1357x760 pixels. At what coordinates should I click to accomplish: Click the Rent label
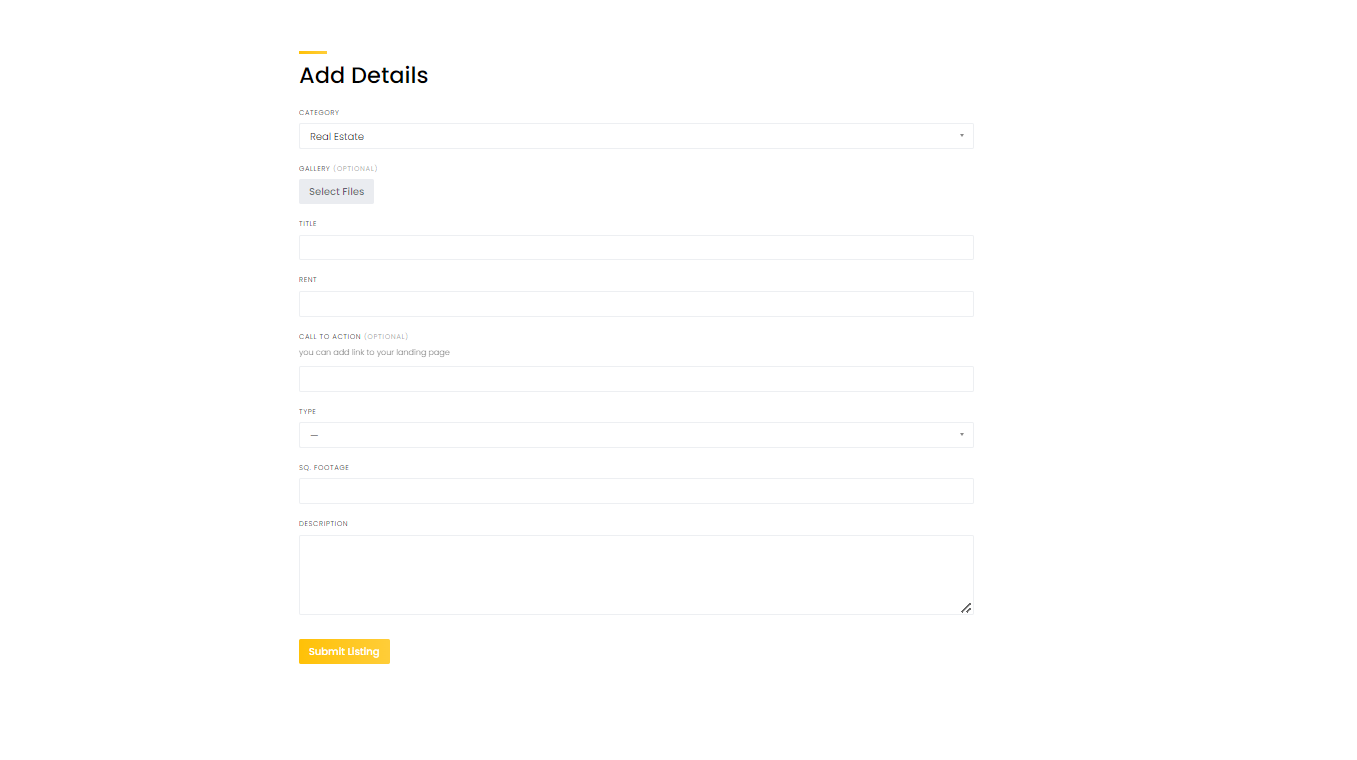click(308, 280)
